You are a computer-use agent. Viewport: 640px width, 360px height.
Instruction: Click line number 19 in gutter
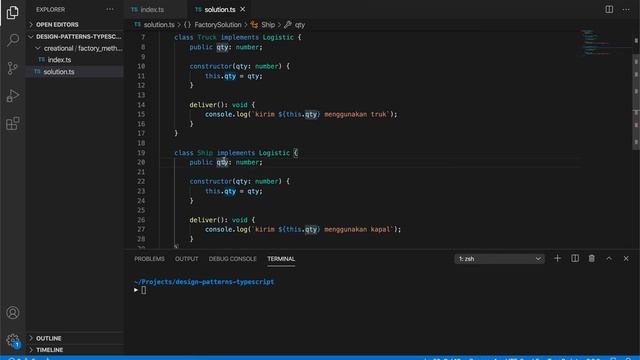pyautogui.click(x=141, y=153)
